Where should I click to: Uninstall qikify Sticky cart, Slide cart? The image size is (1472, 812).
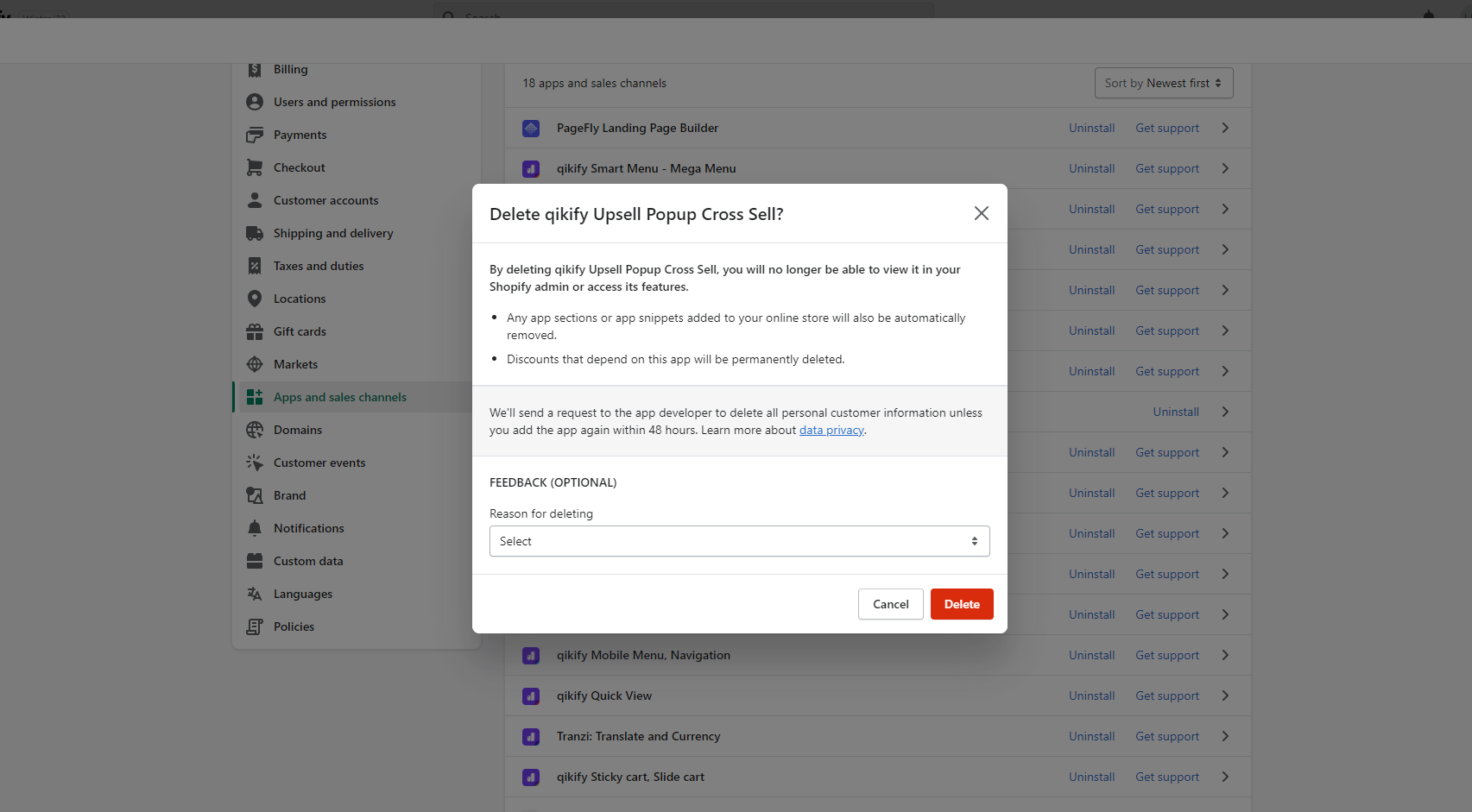(1091, 777)
